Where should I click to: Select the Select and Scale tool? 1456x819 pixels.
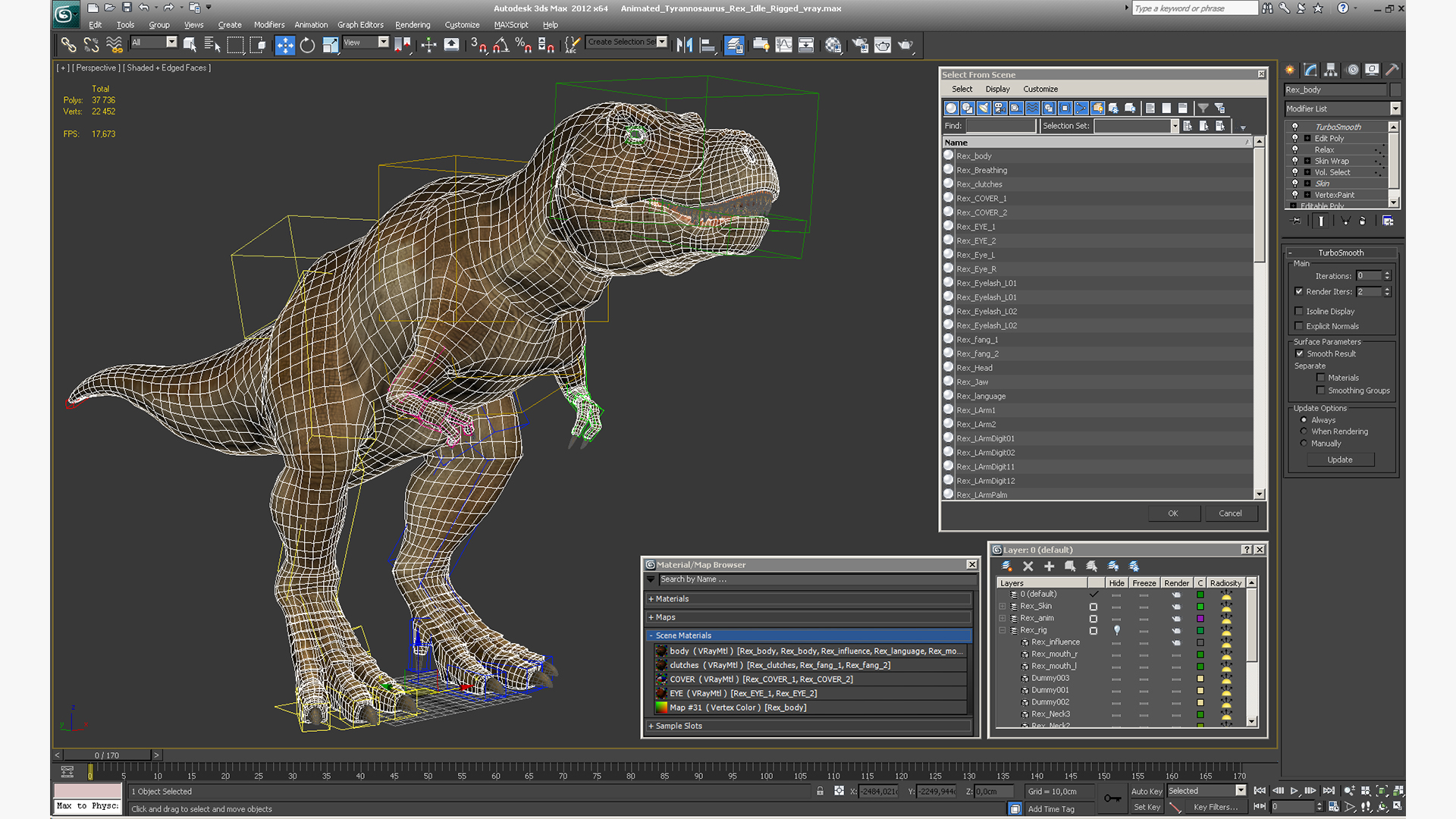(330, 45)
